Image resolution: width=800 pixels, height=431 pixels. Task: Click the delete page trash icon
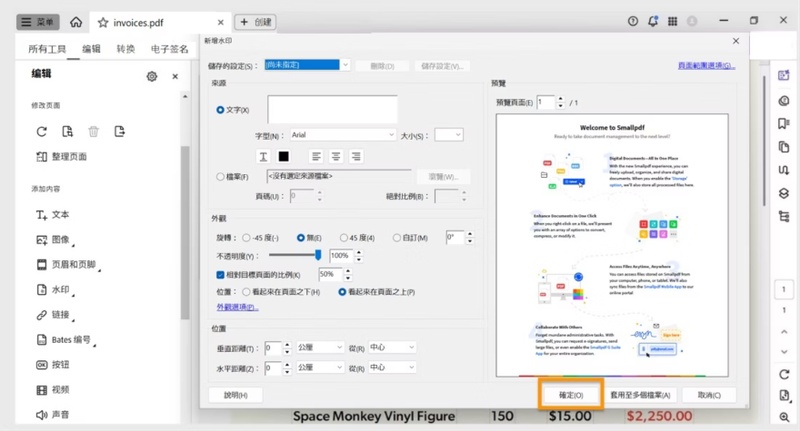click(x=93, y=132)
